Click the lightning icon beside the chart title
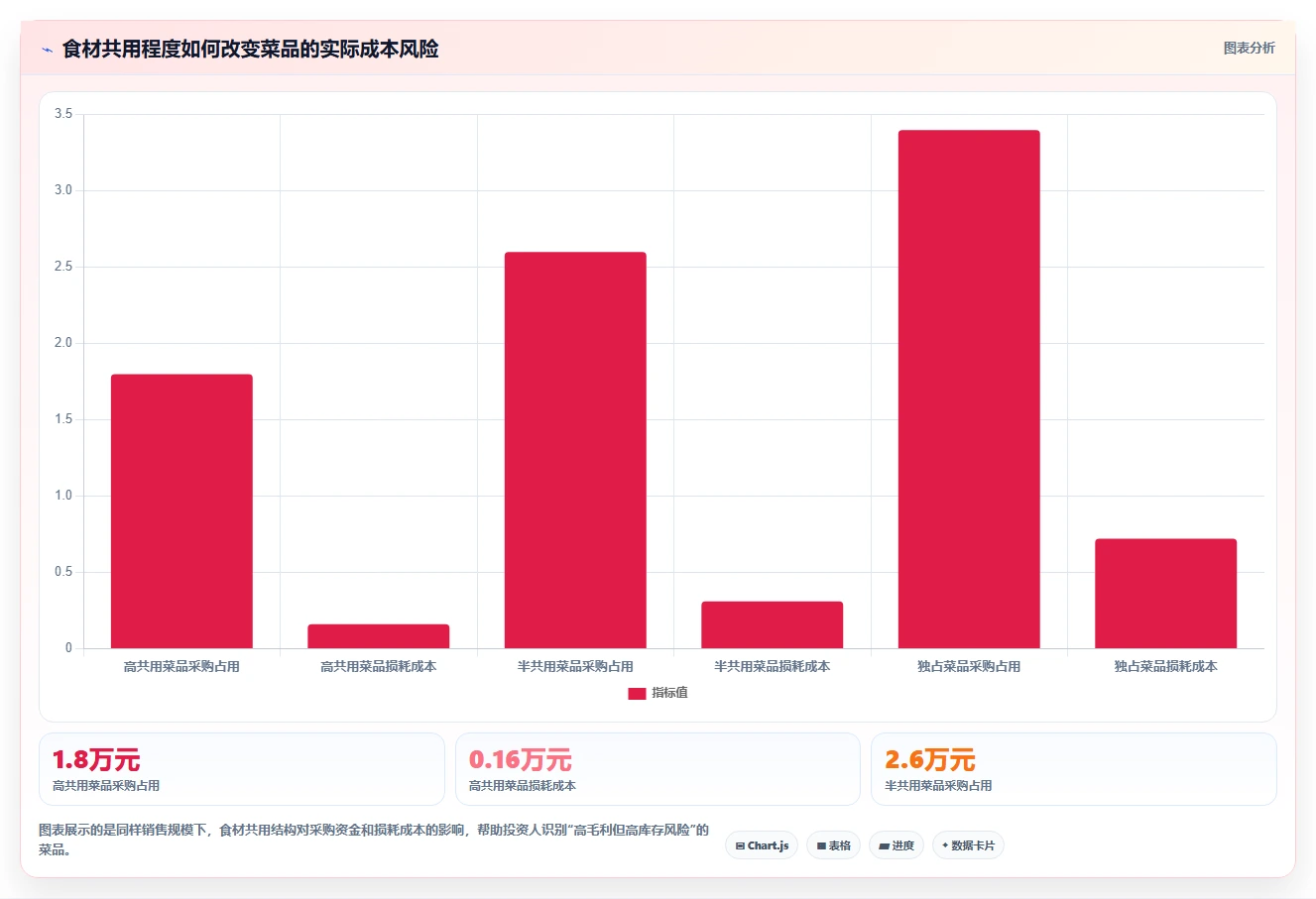 (47, 50)
